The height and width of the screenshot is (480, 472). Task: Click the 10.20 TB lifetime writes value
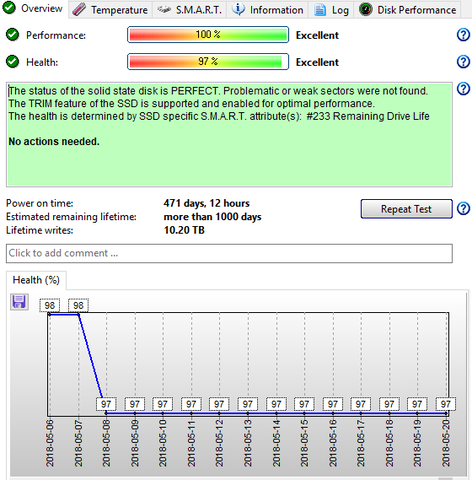184,230
